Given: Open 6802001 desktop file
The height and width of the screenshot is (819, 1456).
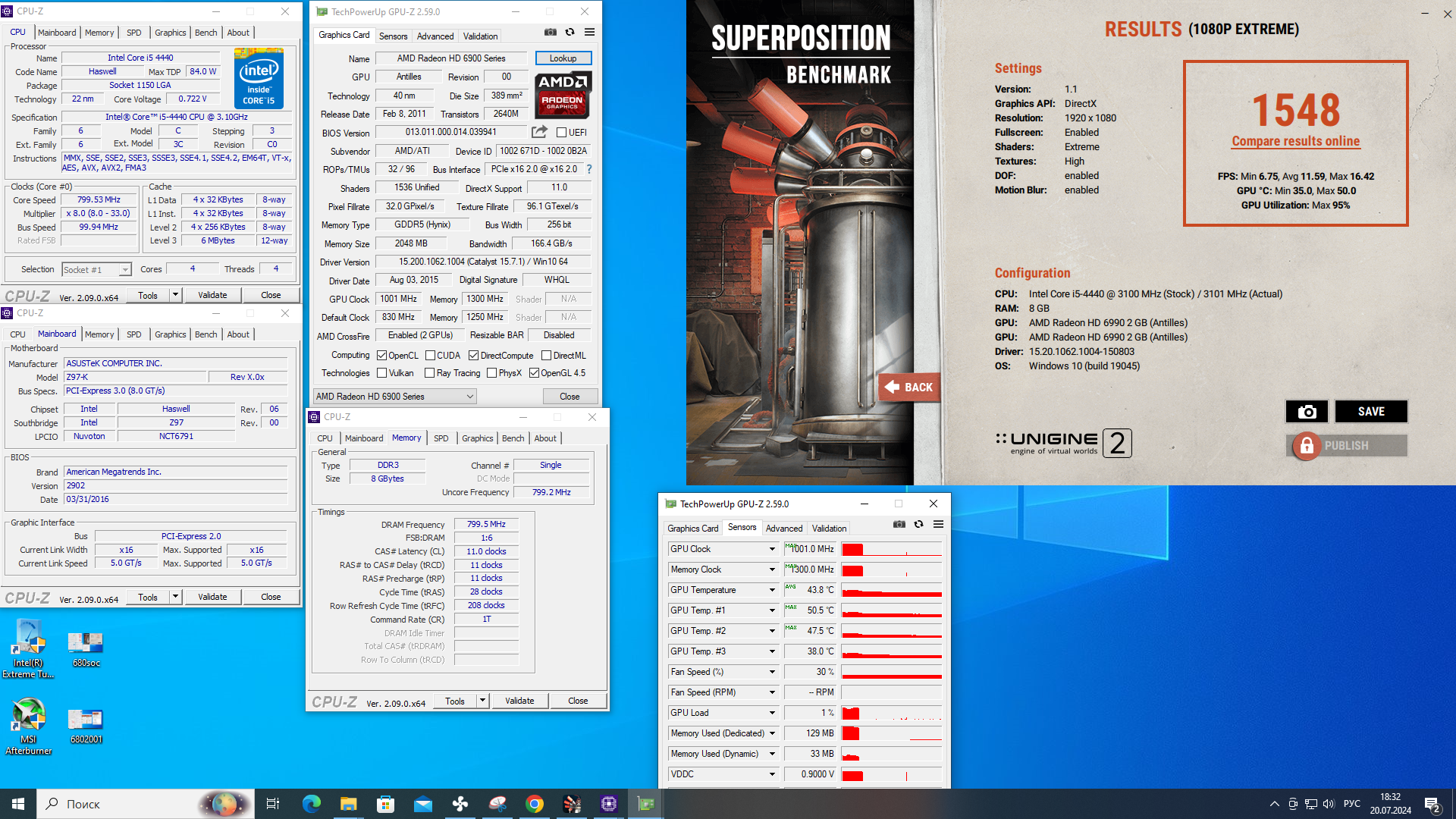Looking at the screenshot, I should (x=86, y=726).
